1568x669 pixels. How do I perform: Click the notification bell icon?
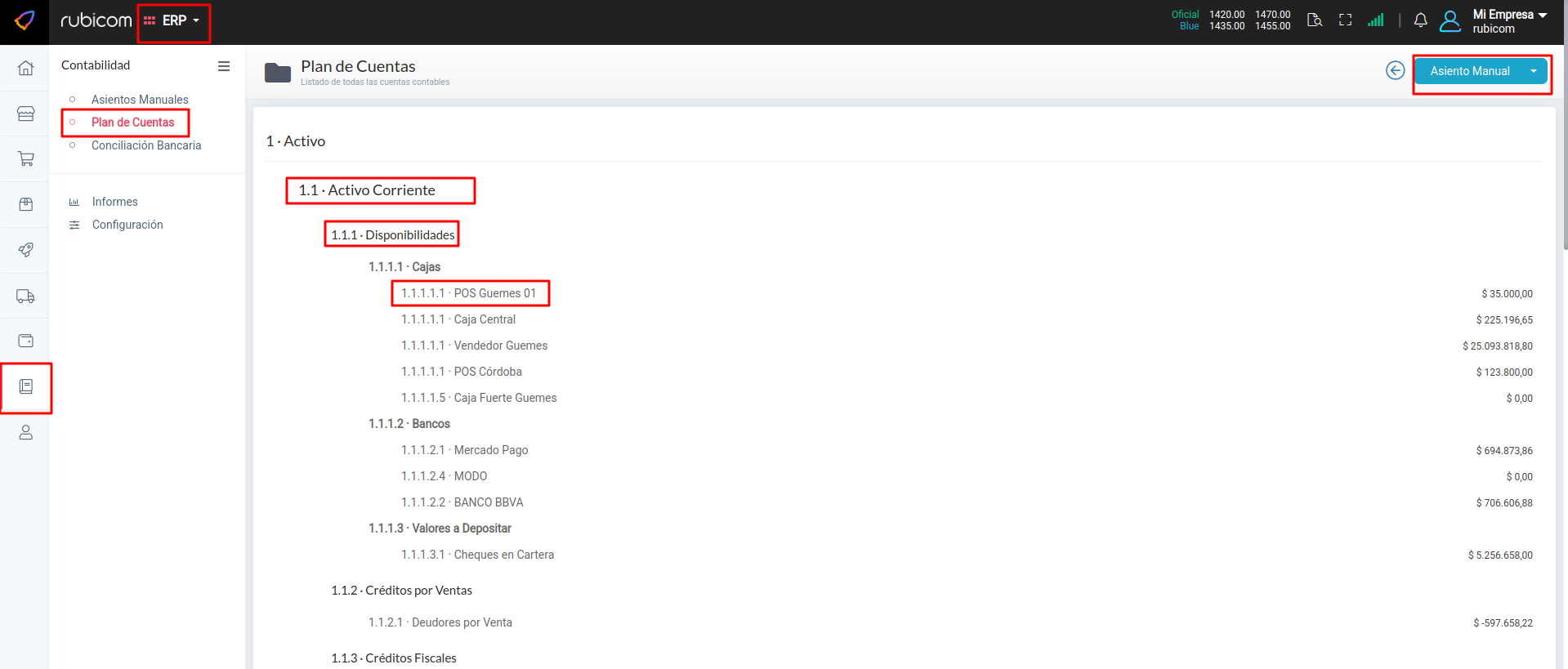[1420, 20]
